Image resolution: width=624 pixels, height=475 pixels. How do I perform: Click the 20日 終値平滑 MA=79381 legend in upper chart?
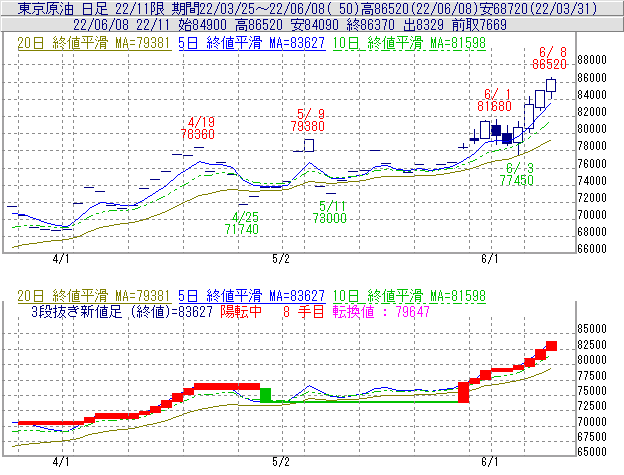[x=94, y=43]
